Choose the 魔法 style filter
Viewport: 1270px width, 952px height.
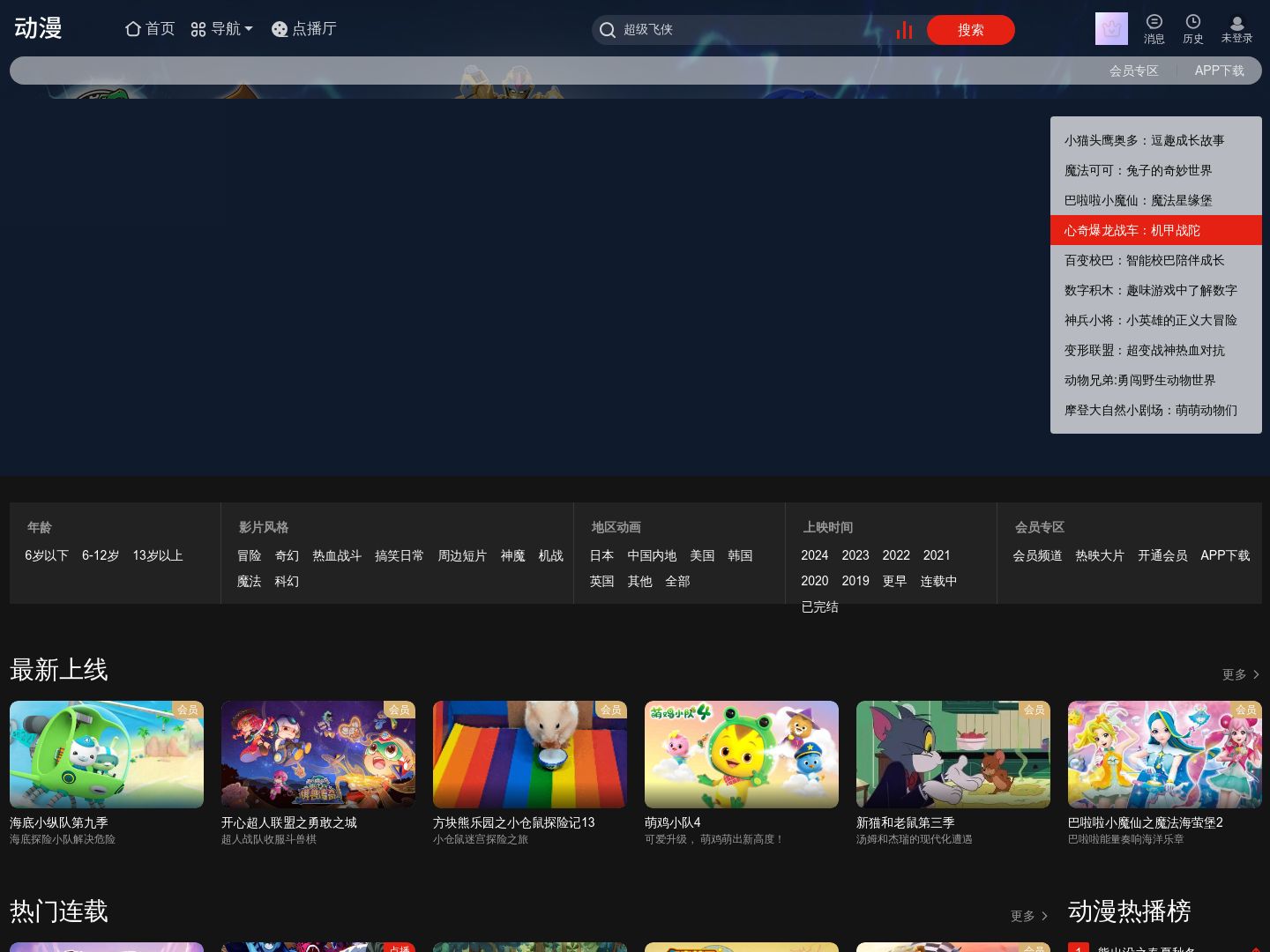pyautogui.click(x=250, y=581)
